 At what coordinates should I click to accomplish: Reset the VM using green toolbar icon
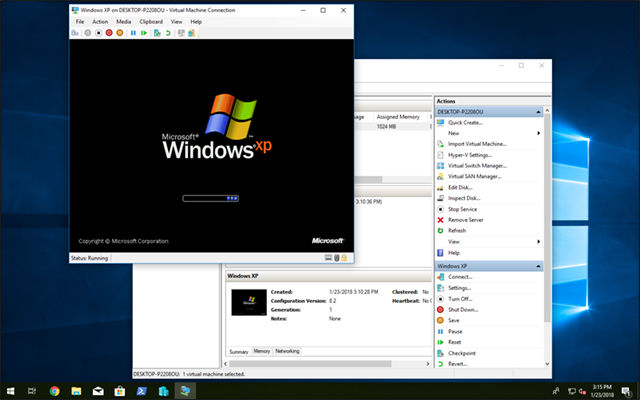pos(144,33)
